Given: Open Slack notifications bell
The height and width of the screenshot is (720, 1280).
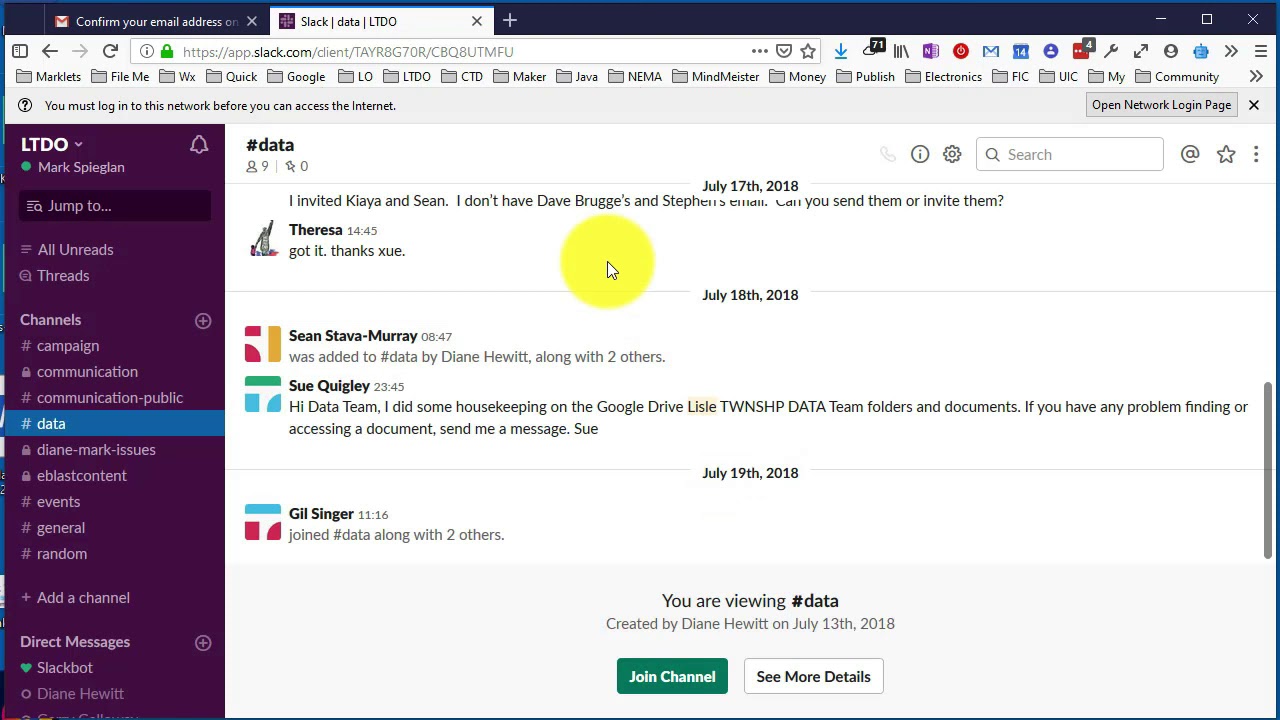Looking at the screenshot, I should click(x=199, y=145).
